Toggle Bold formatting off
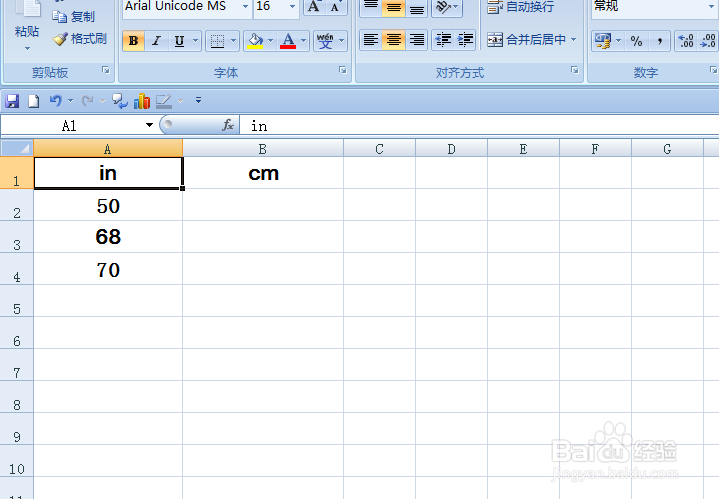This screenshot has width=719, height=499. tap(133, 40)
